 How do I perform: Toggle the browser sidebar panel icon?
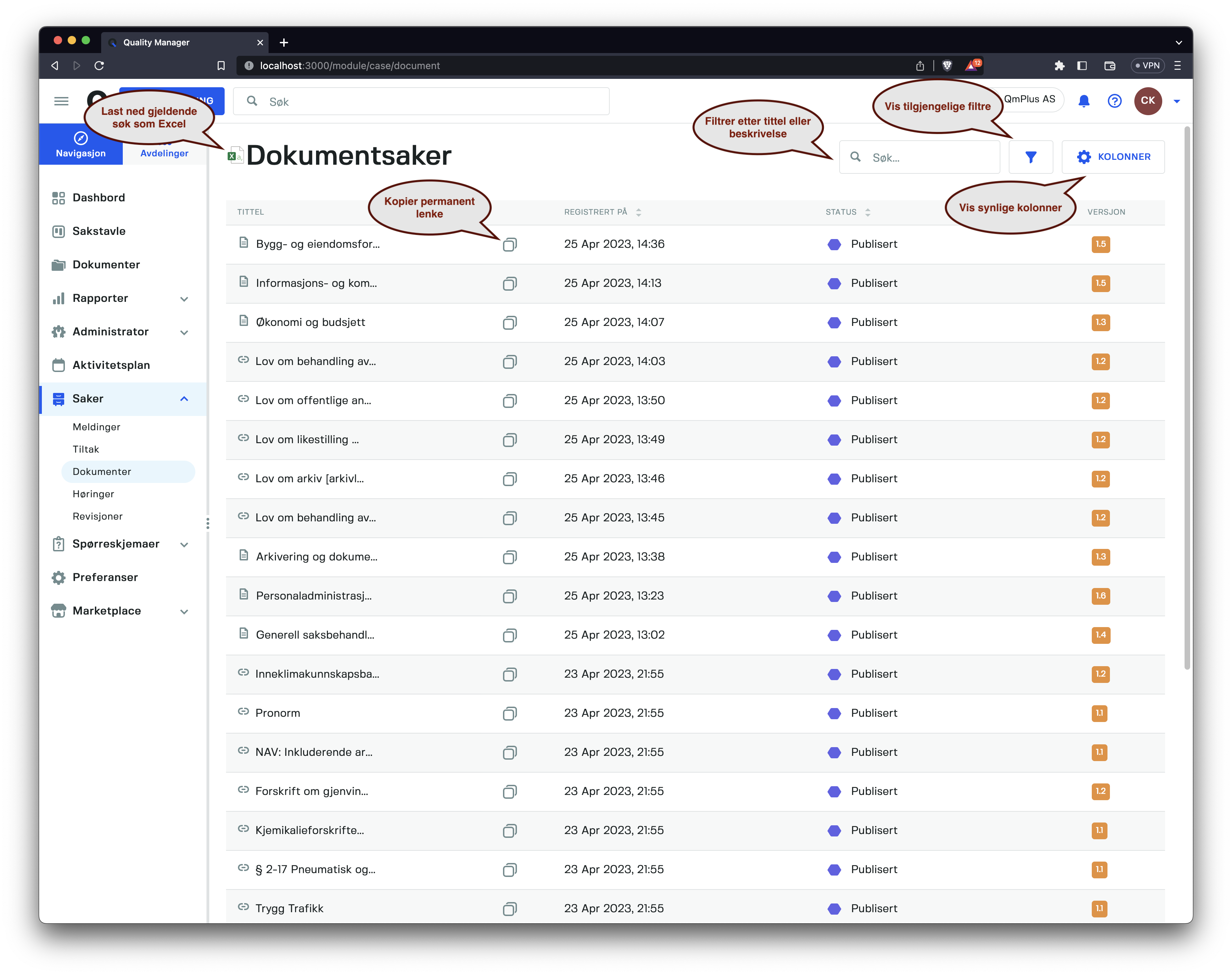coord(1081,66)
